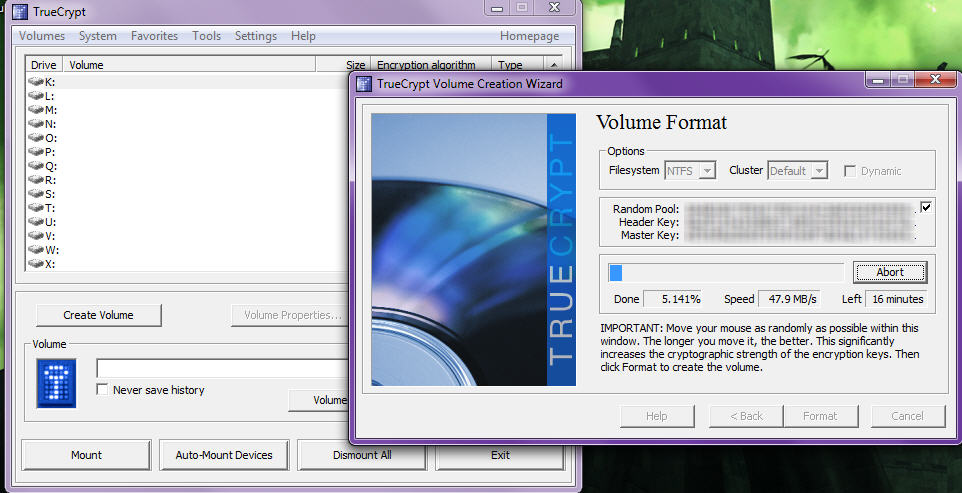Click the blue TrueCrypt volume logo icon
Viewport: 962px width, 493px height.
tap(56, 383)
